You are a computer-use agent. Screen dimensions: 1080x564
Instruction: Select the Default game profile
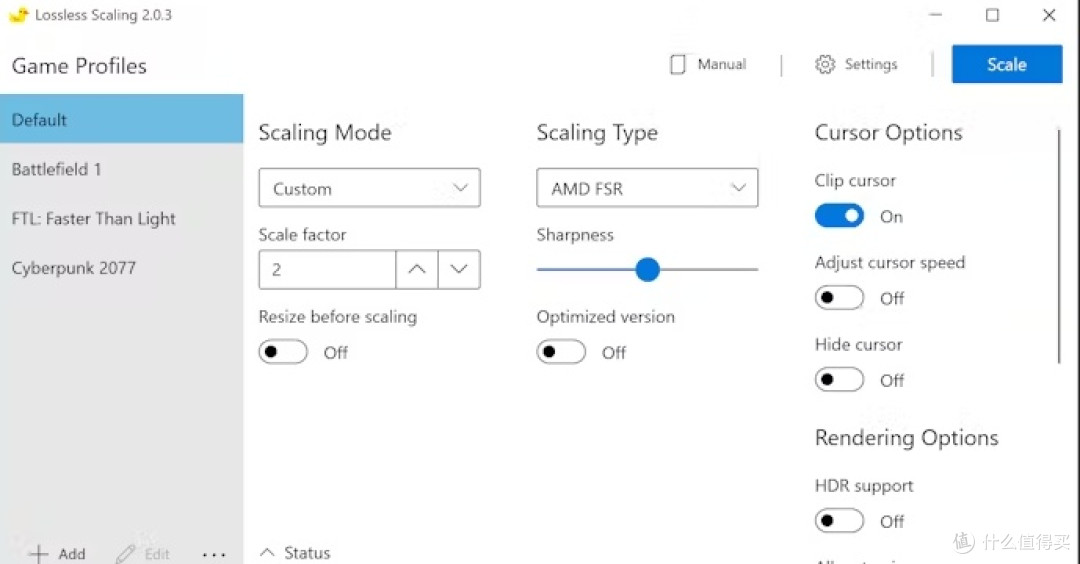click(x=121, y=119)
